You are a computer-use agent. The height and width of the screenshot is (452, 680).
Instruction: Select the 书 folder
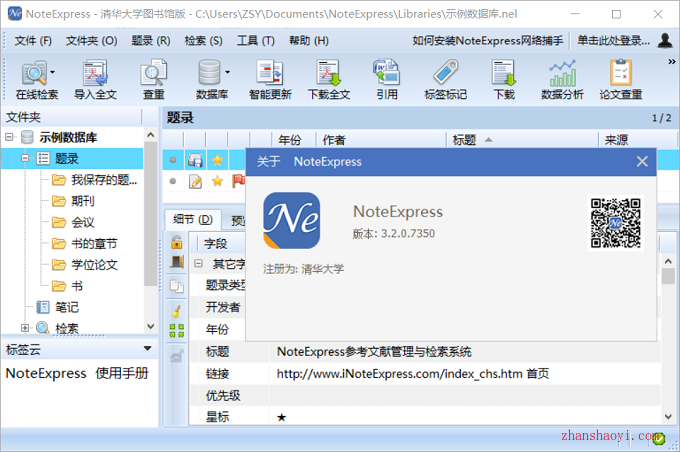point(77,286)
